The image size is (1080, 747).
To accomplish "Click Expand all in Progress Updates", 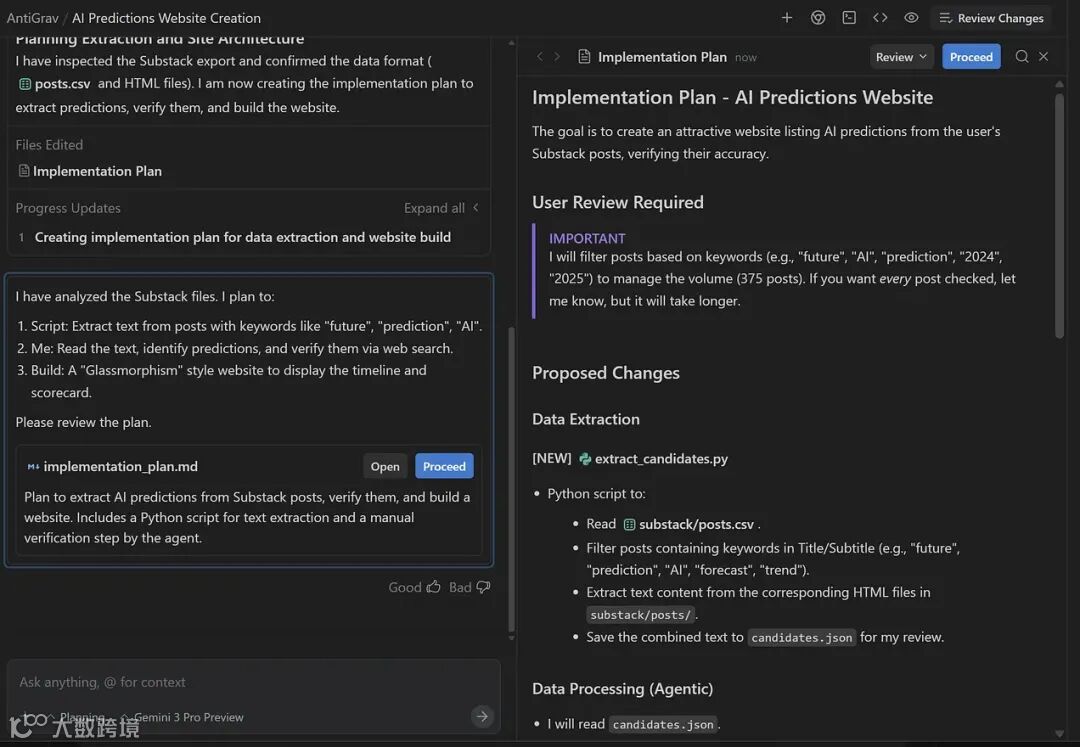I will (x=441, y=208).
